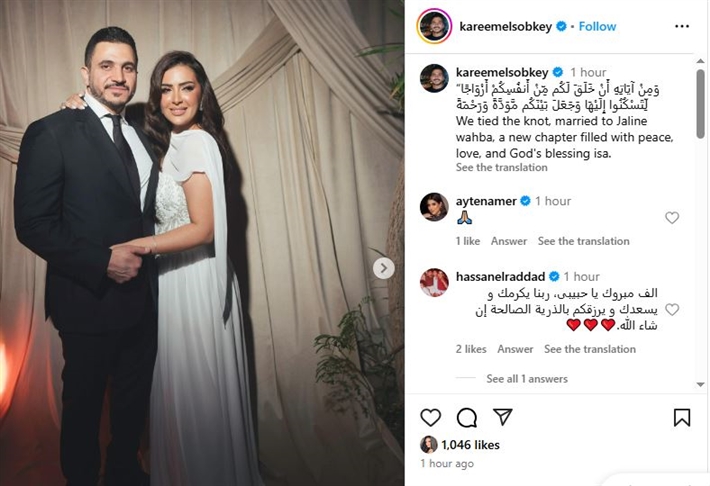Like the post with the heart icon
Image resolution: width=710 pixels, height=486 pixels.
[430, 417]
